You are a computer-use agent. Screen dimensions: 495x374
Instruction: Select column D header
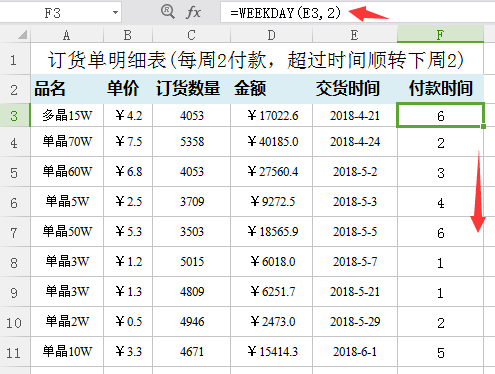coord(271,35)
